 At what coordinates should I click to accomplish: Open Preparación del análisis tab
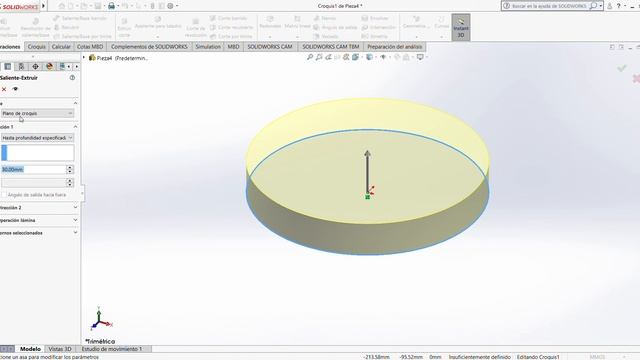[x=395, y=47]
